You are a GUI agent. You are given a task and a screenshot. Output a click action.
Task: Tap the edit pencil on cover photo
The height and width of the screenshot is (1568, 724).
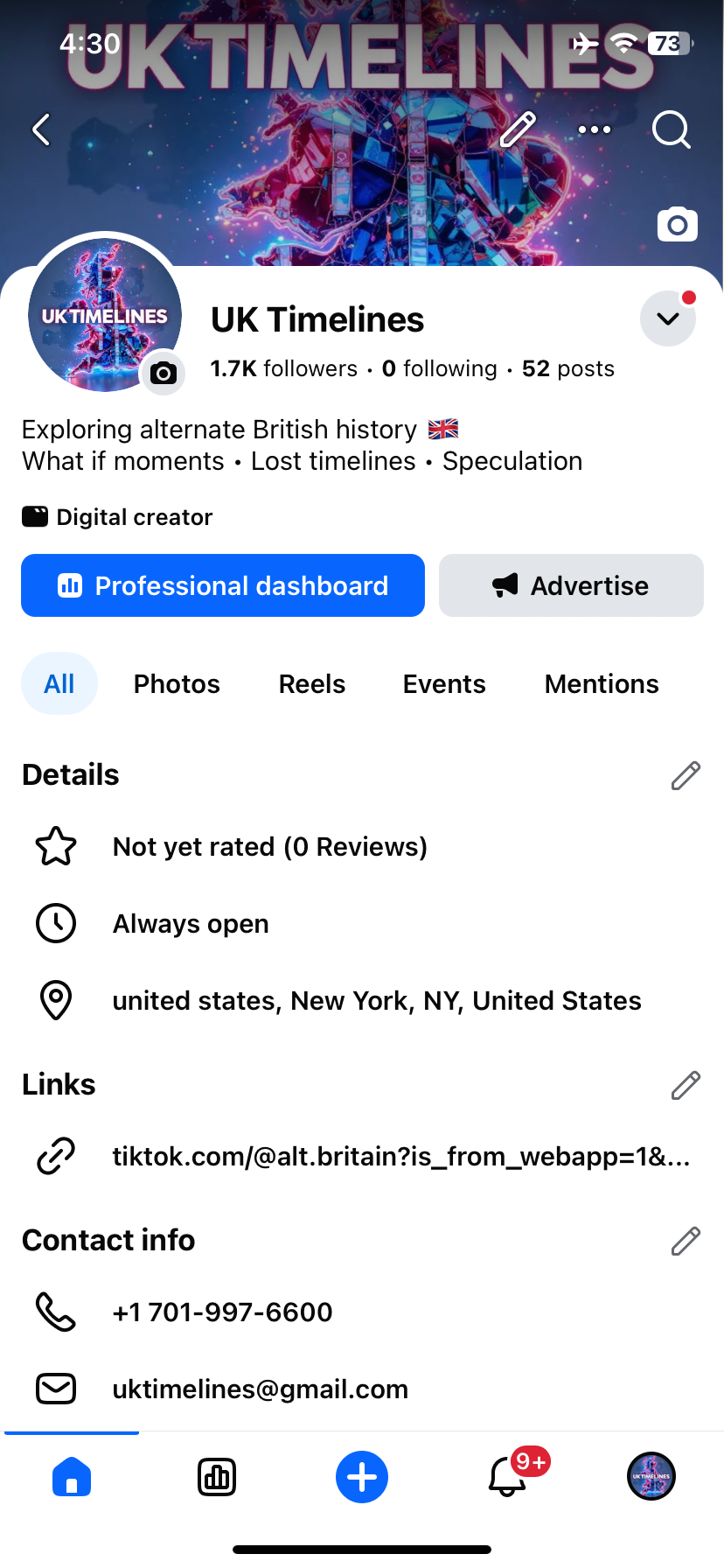[x=518, y=129]
